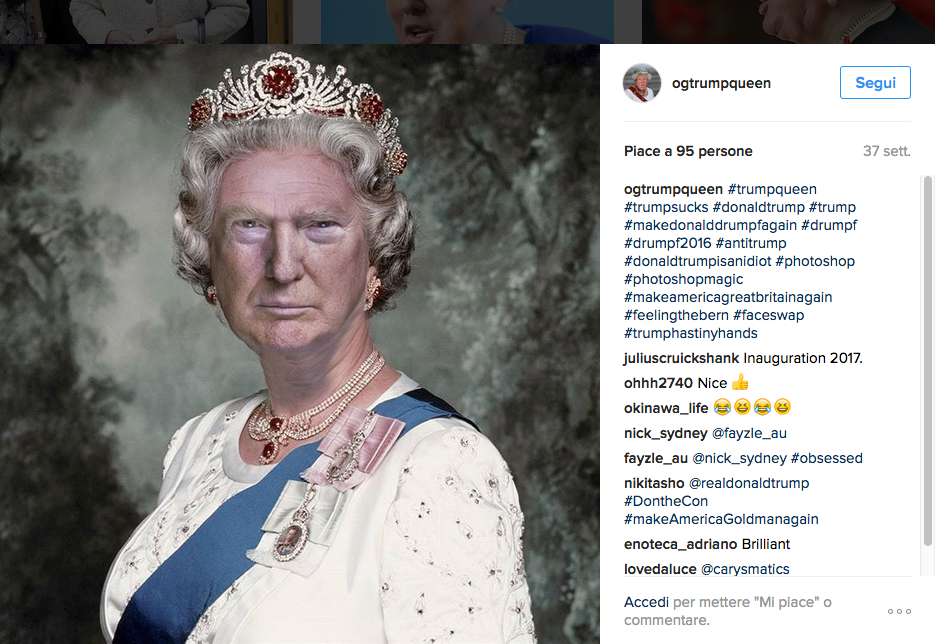
Task: Open the #trumphastinyhands hashtag
Action: coord(691,333)
